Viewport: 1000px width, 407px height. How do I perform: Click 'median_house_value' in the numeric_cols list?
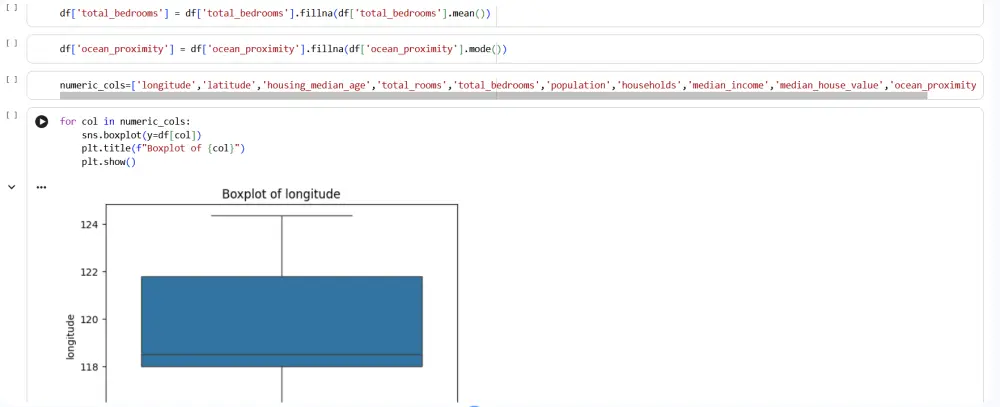pos(830,85)
